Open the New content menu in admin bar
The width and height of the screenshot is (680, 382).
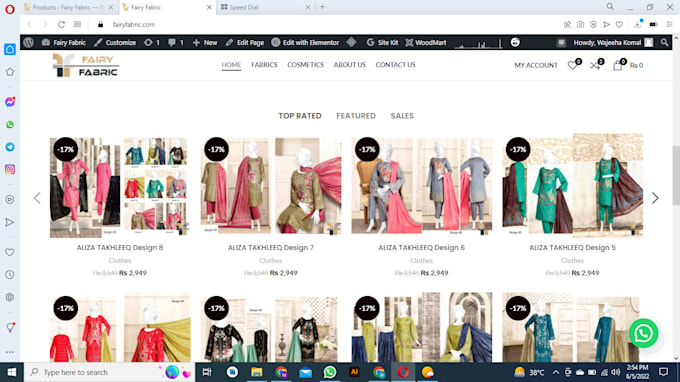tap(205, 42)
